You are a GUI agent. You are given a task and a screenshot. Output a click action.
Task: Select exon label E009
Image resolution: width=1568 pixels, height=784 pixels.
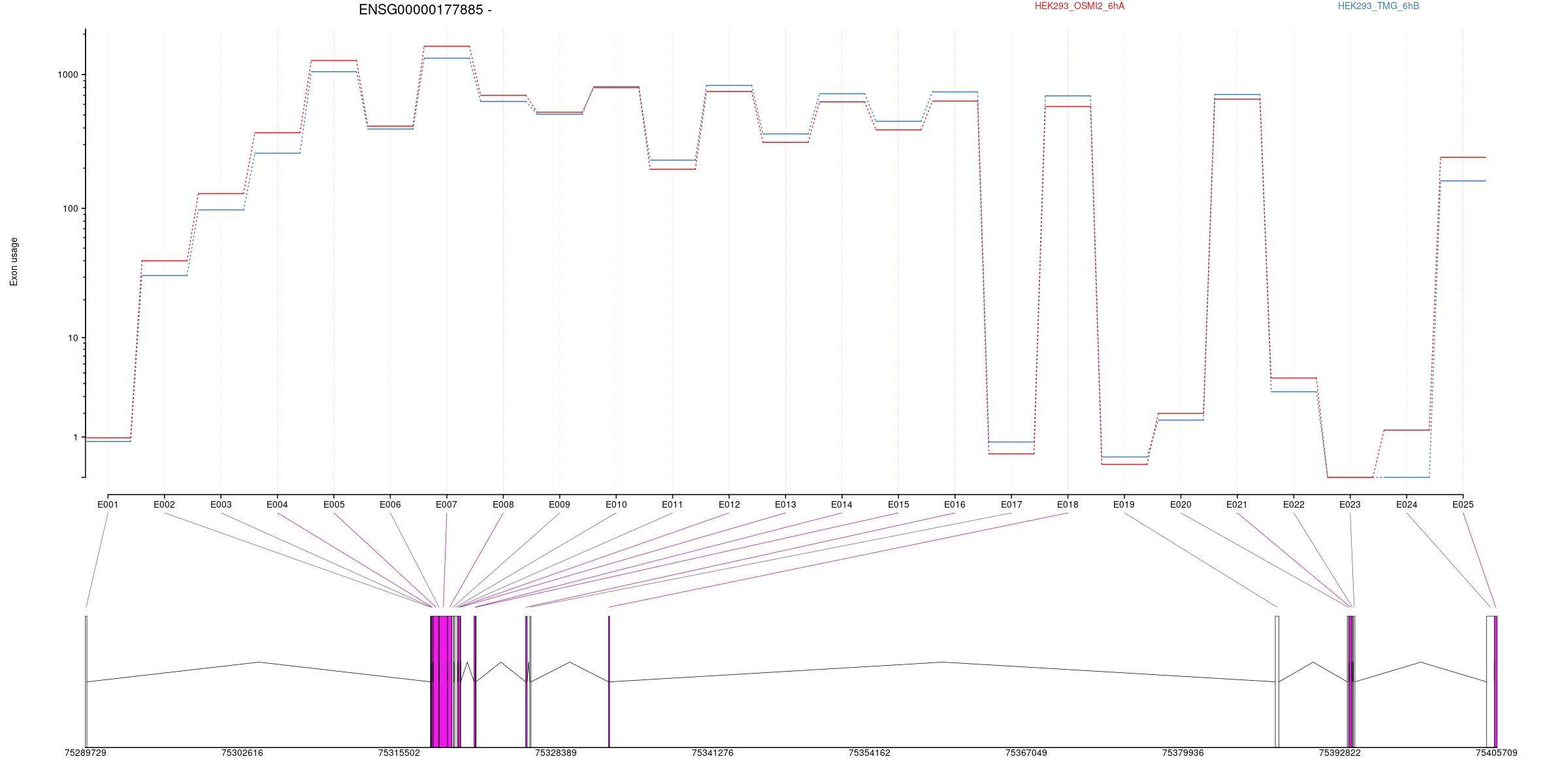(559, 504)
